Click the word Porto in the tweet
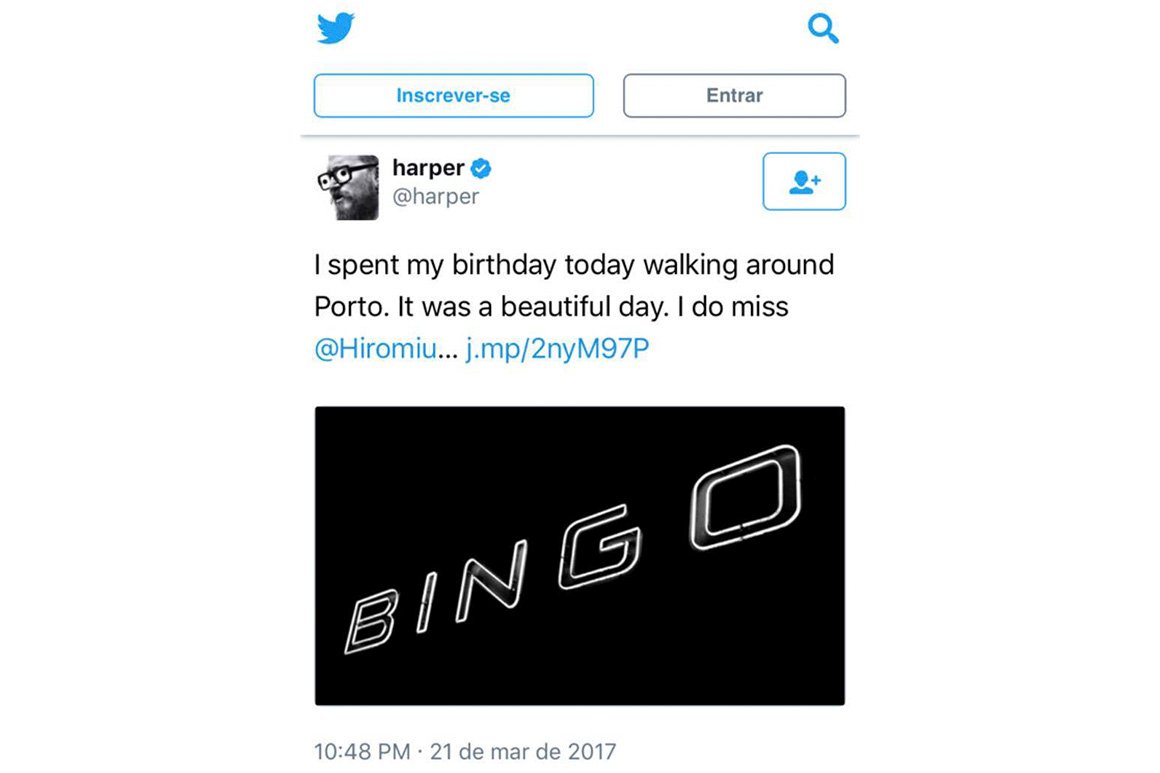The width and height of the screenshot is (1160, 773). pos(351,308)
